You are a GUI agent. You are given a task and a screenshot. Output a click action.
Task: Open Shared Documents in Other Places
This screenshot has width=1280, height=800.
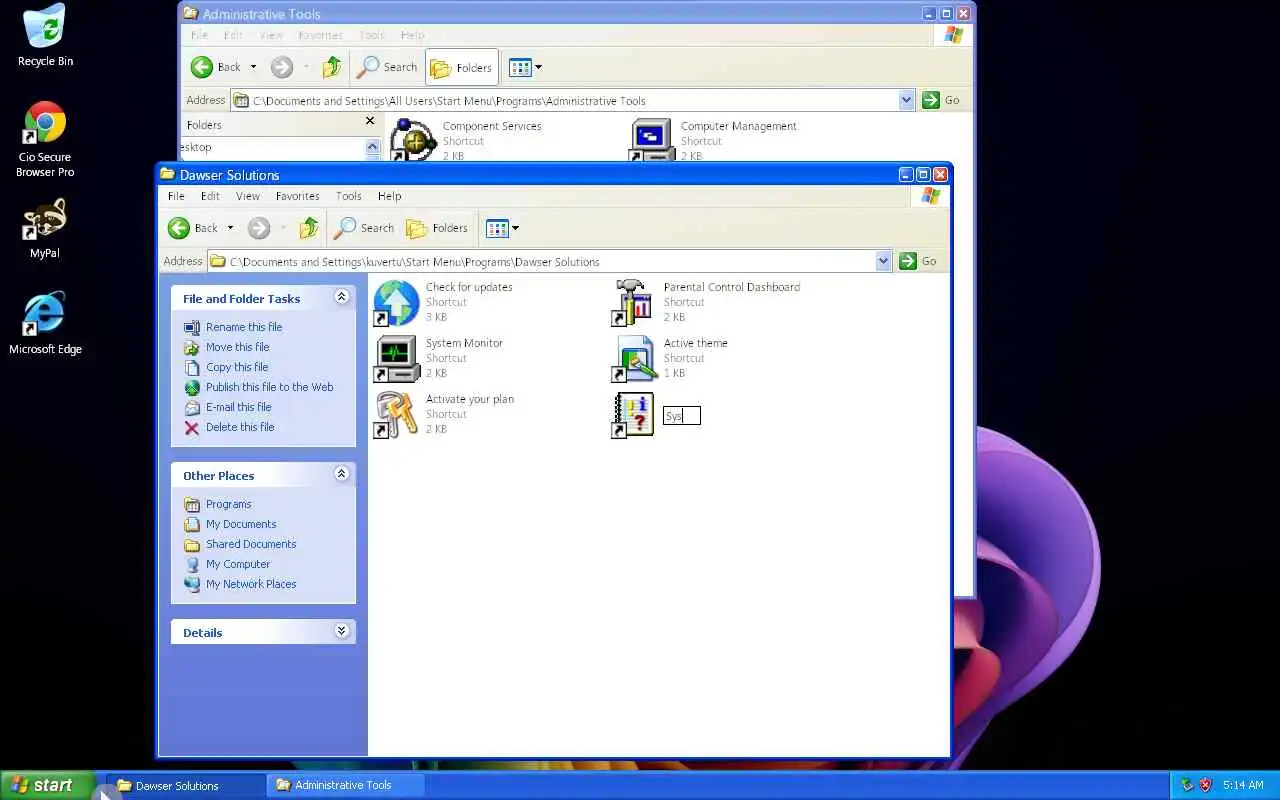[251, 544]
